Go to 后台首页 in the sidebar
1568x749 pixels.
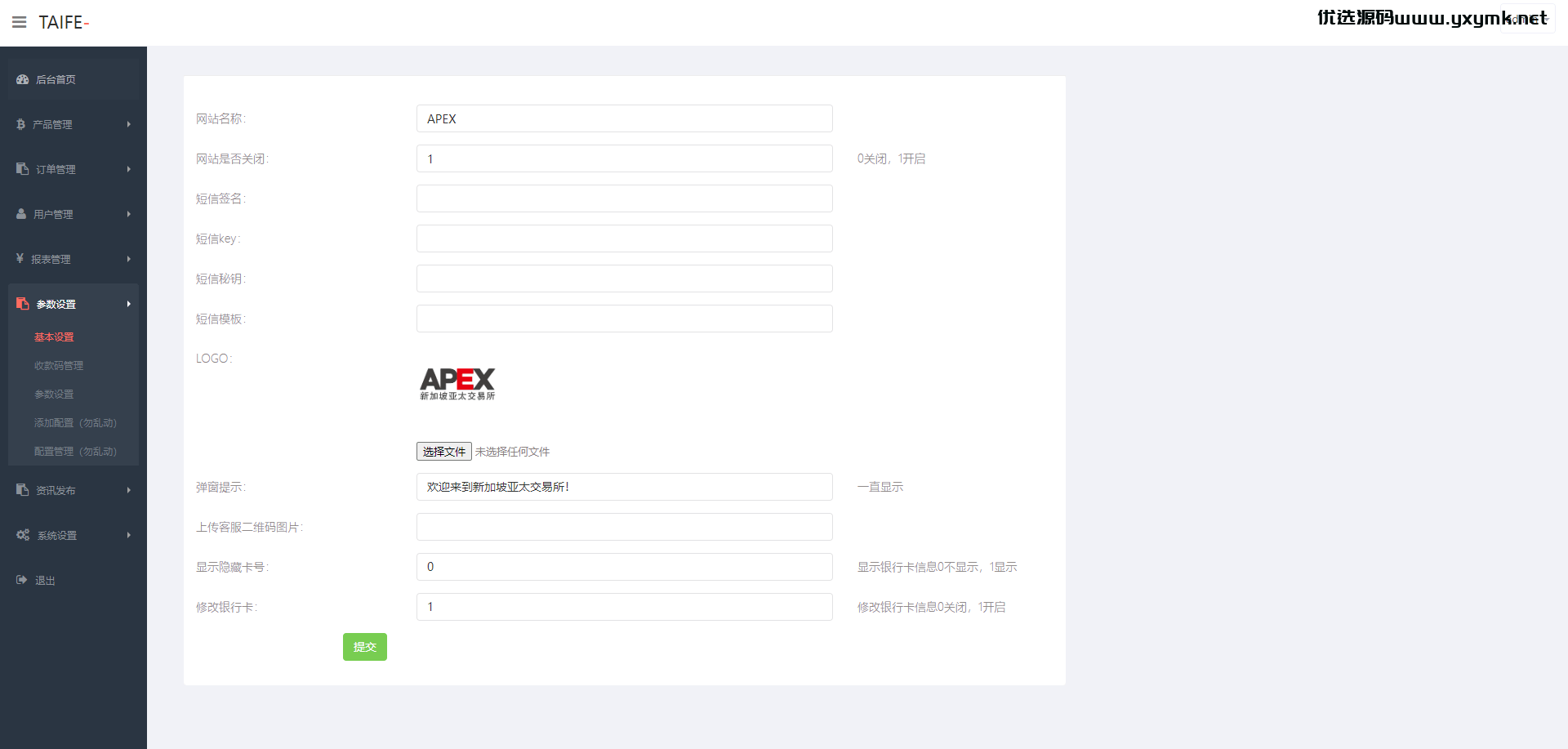pos(56,79)
